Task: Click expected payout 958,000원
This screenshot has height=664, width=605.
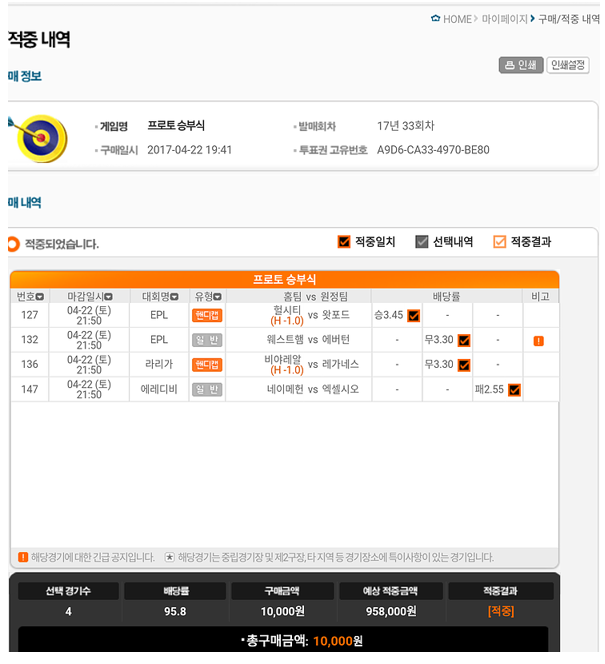Action: (391, 611)
